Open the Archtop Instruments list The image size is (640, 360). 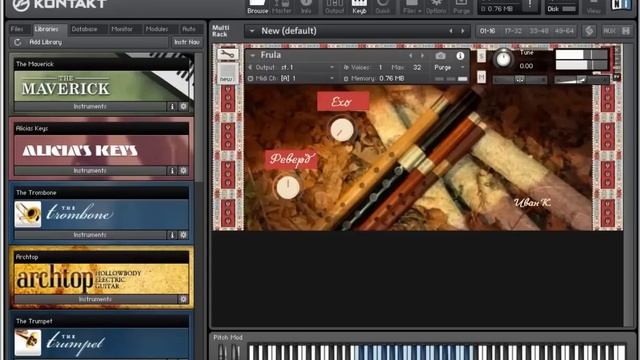coord(96,299)
